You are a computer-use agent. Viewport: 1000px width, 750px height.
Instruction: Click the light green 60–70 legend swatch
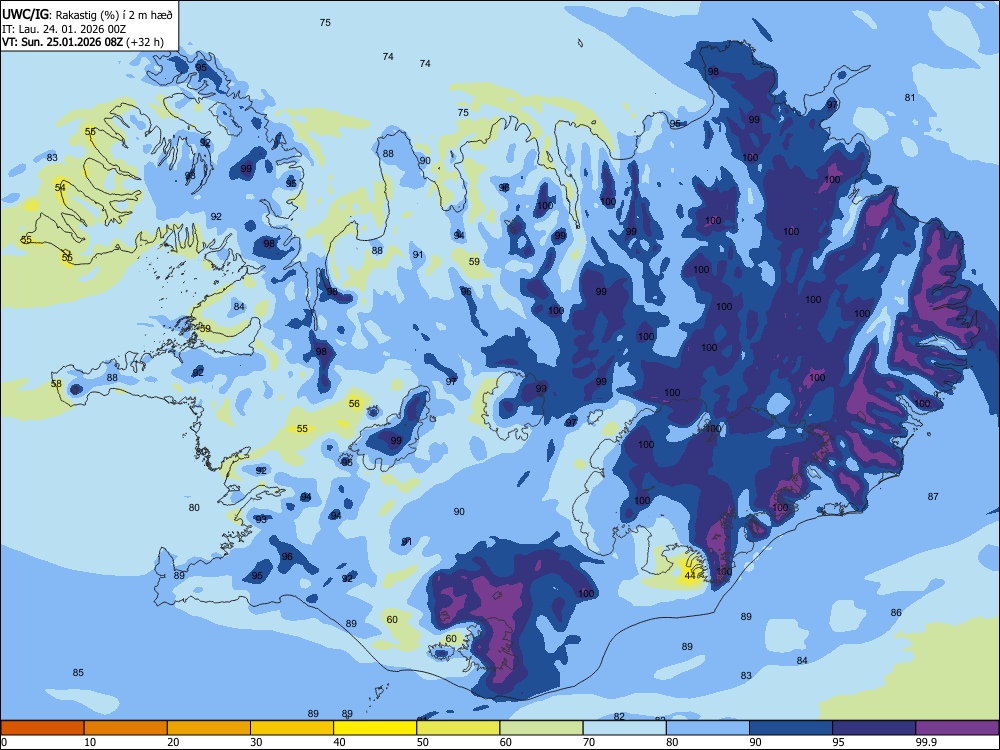tap(541, 728)
